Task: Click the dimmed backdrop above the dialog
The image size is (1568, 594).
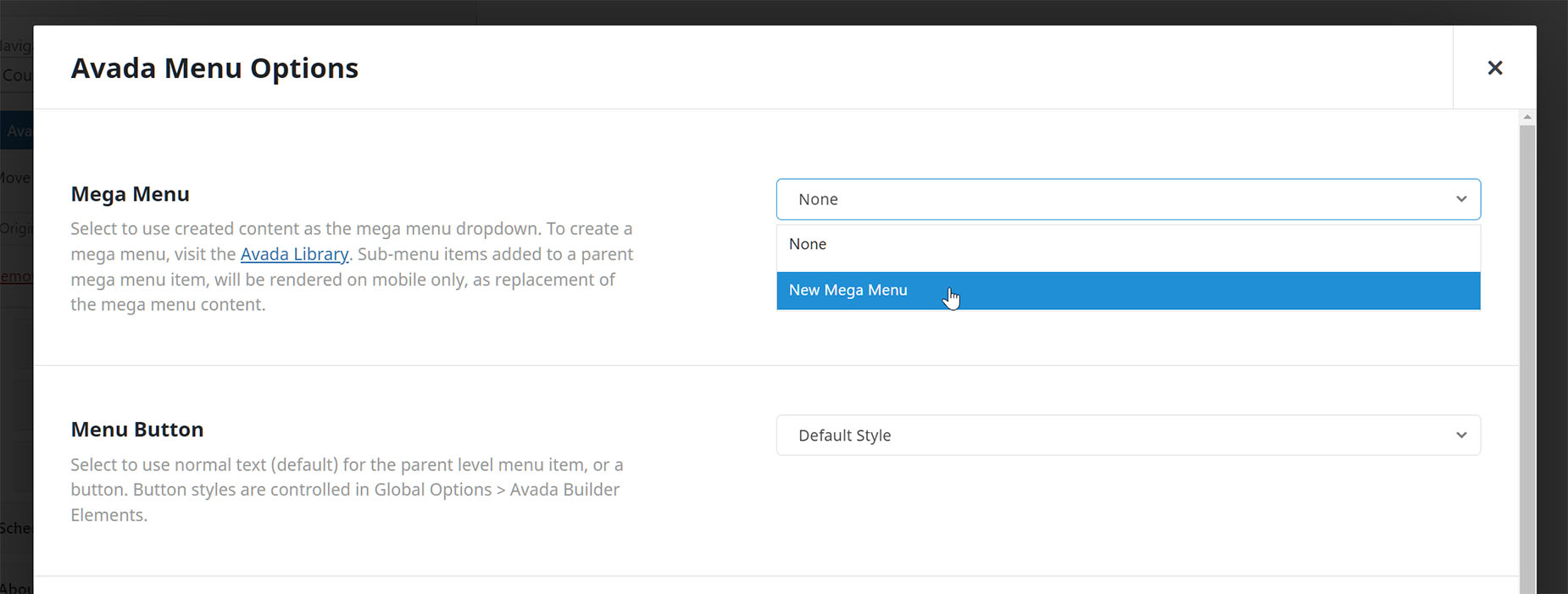Action: [784, 12]
